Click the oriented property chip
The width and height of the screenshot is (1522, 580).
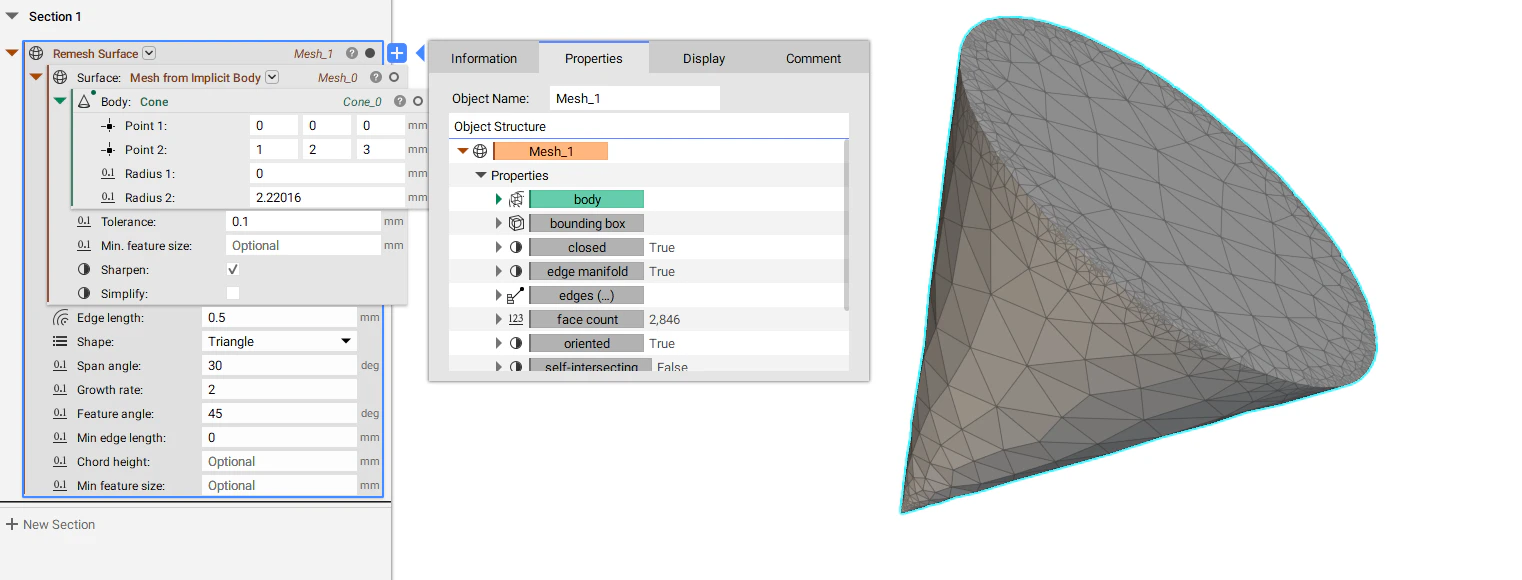point(587,343)
